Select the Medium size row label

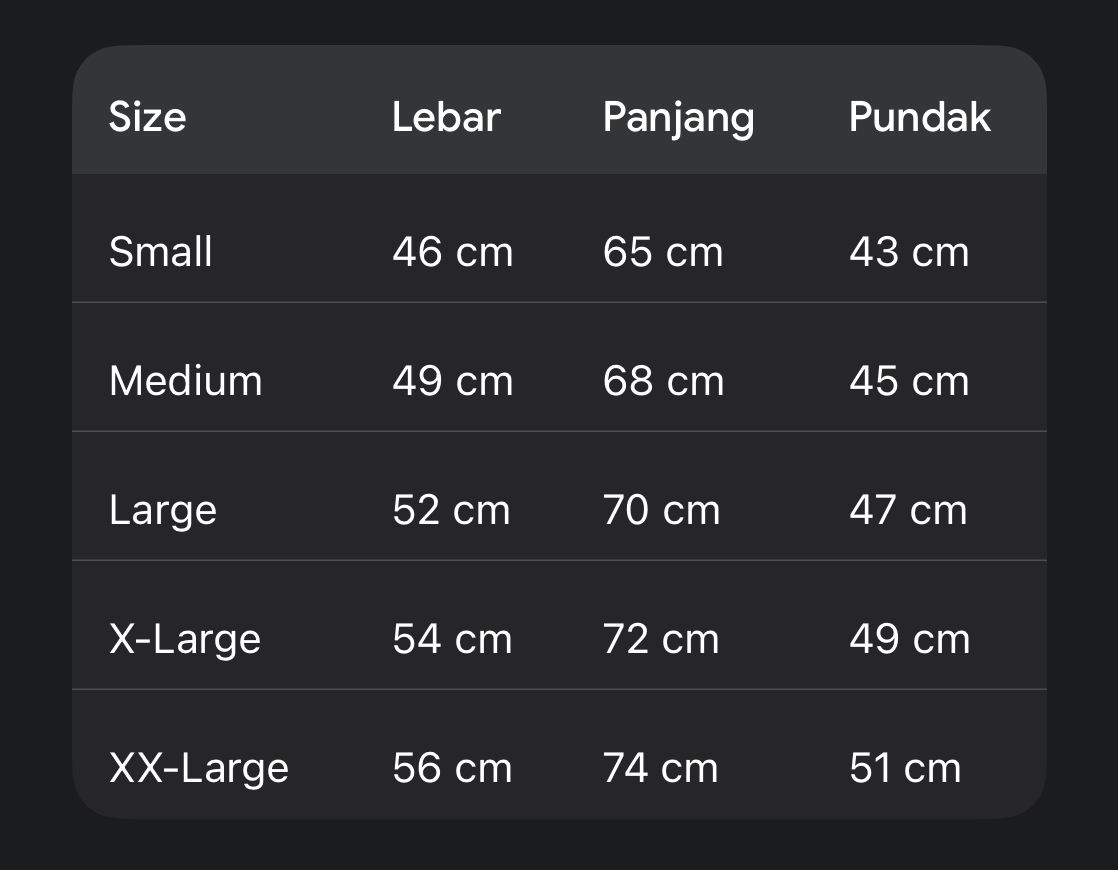coord(185,381)
